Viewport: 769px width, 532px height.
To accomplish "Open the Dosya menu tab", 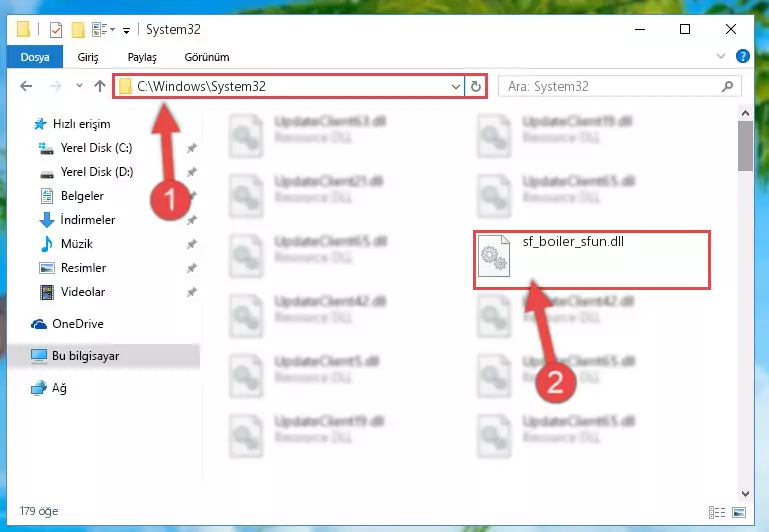I will click(x=35, y=57).
